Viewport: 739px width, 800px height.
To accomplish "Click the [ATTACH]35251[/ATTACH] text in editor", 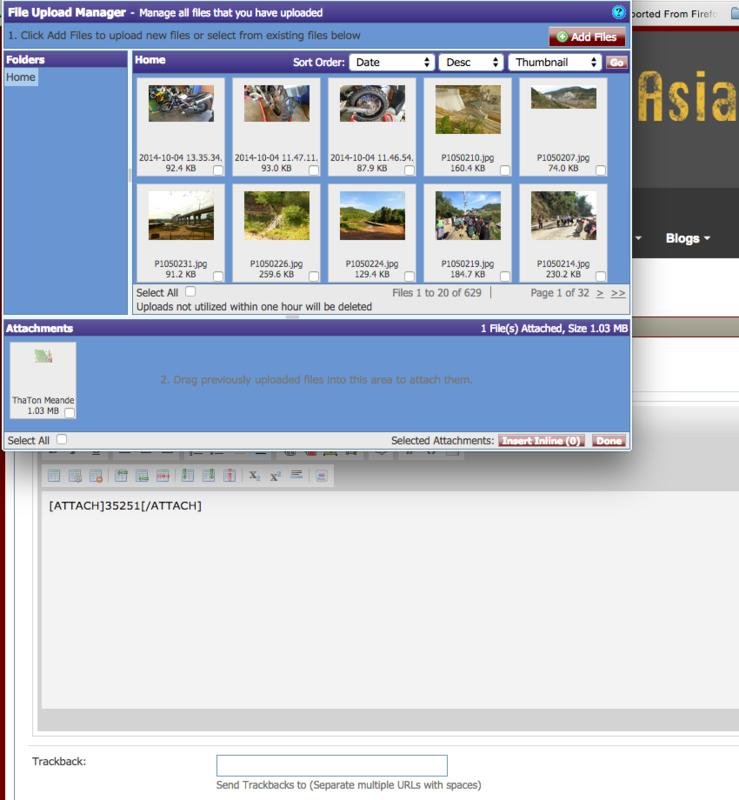I will pyautogui.click(x=125, y=506).
